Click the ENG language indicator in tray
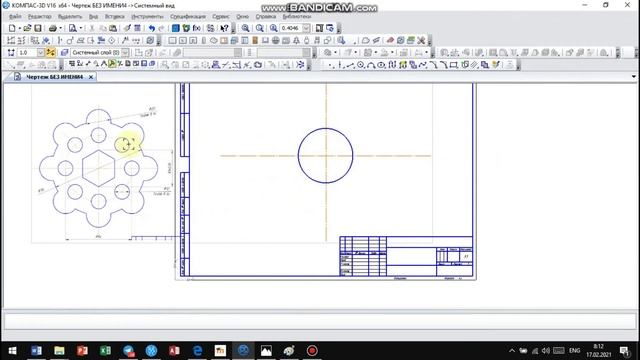This screenshot has width=640, height=360. pos(574,351)
